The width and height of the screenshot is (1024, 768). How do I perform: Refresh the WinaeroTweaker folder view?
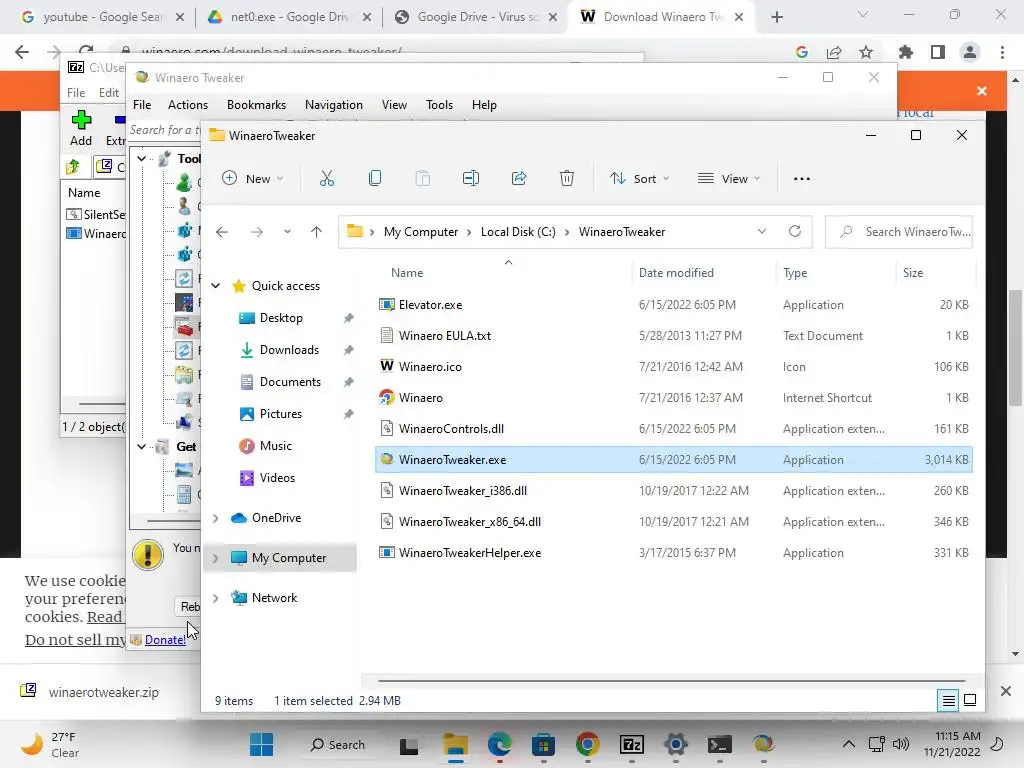pyautogui.click(x=795, y=231)
